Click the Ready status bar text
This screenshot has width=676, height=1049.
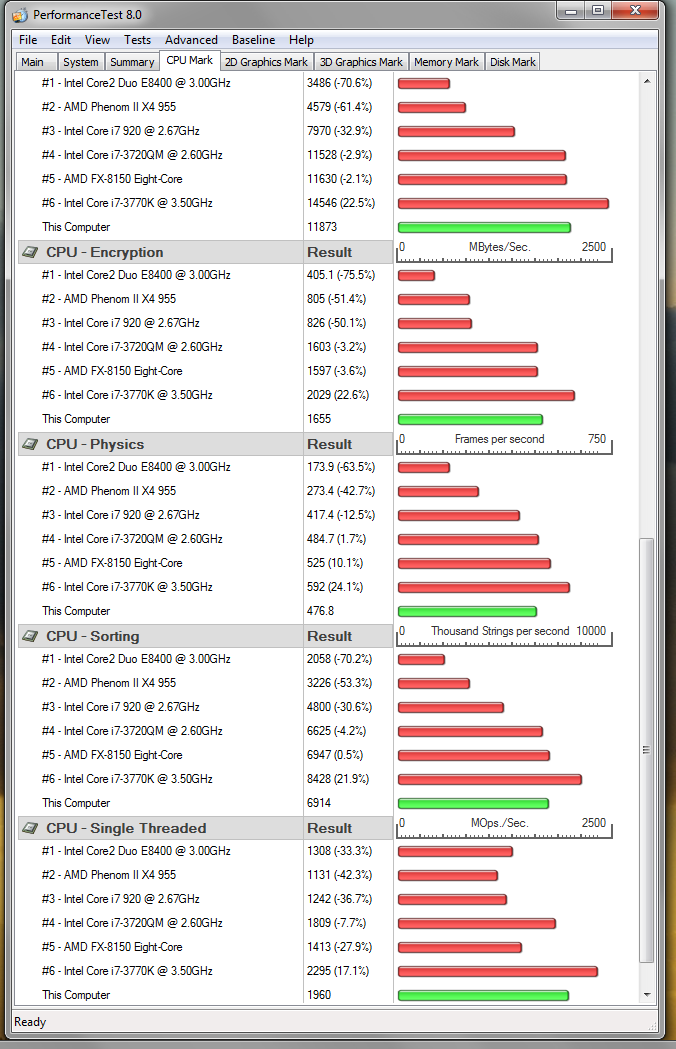(x=30, y=1022)
